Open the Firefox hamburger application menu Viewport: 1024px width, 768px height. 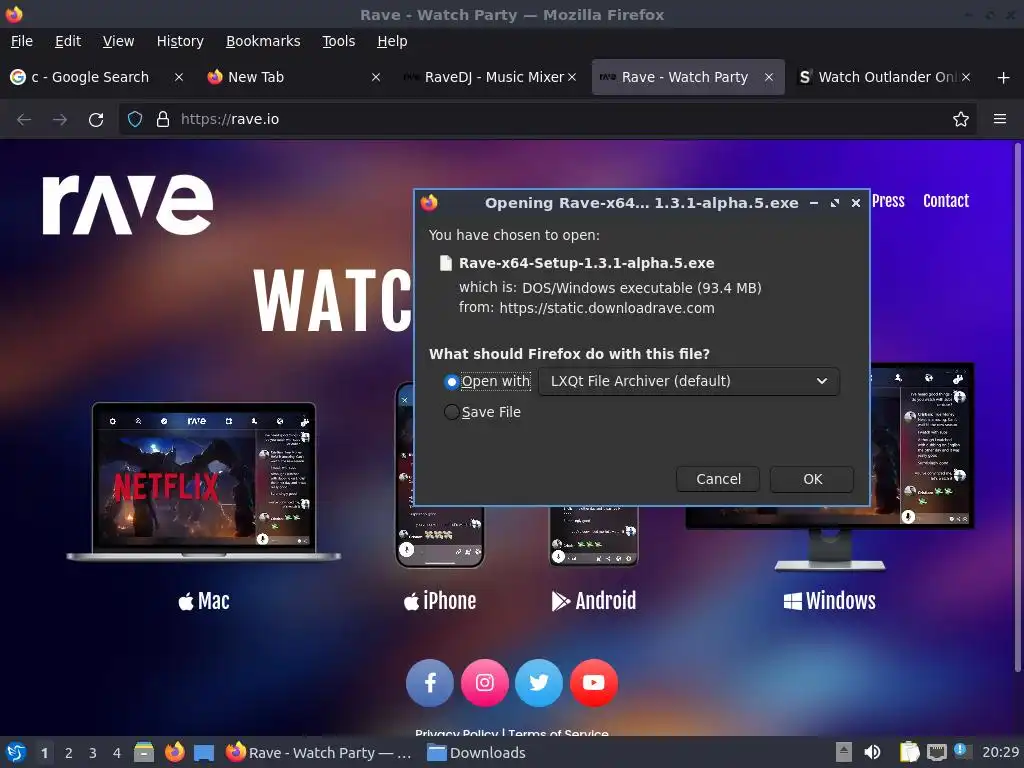click(1000, 119)
